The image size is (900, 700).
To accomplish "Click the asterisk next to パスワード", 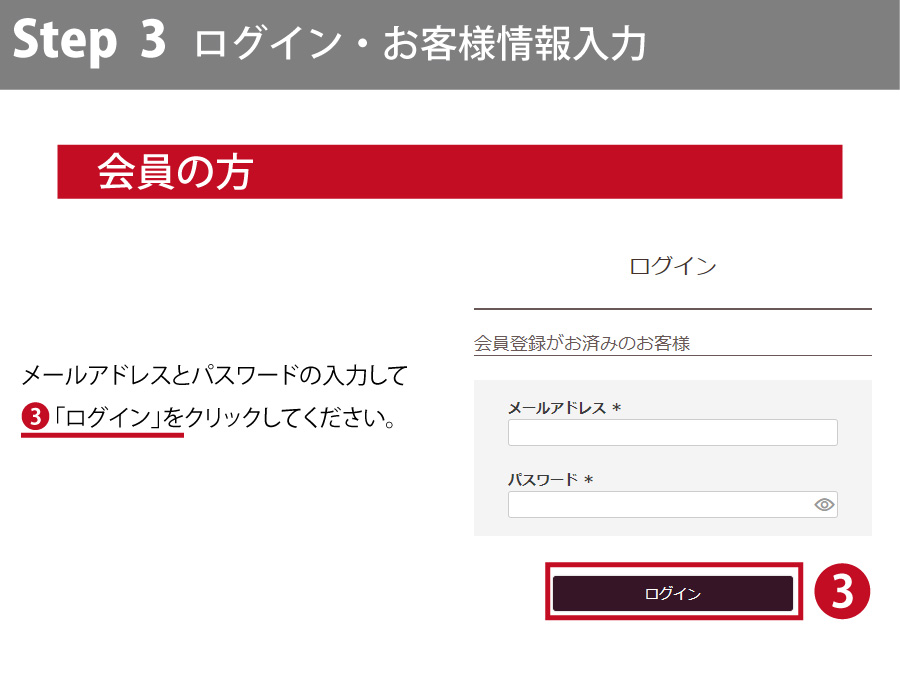I will pyautogui.click(x=589, y=481).
